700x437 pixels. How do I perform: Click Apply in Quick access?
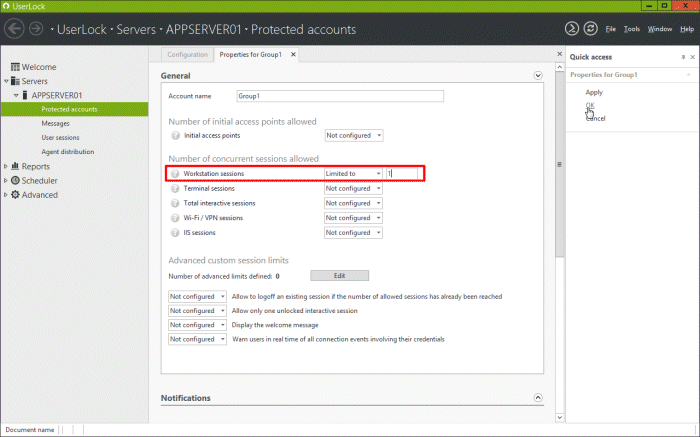tap(594, 92)
